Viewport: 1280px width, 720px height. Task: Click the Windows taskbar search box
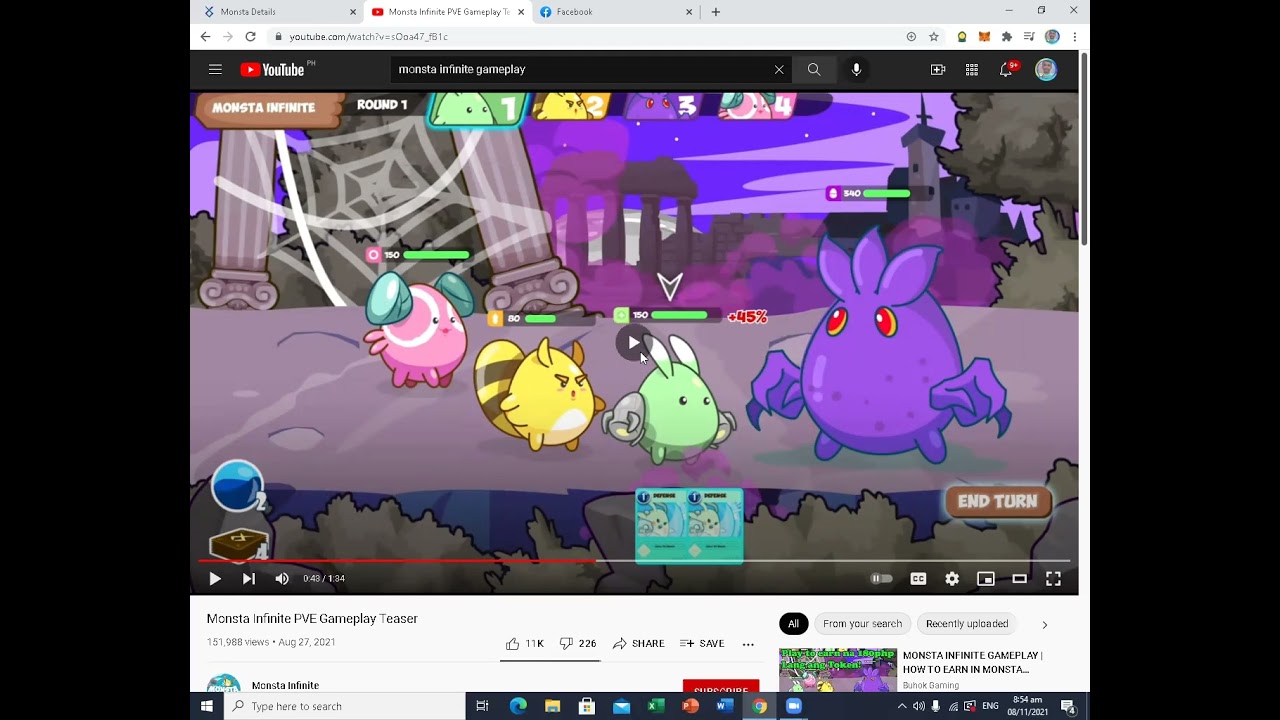pyautogui.click(x=345, y=706)
